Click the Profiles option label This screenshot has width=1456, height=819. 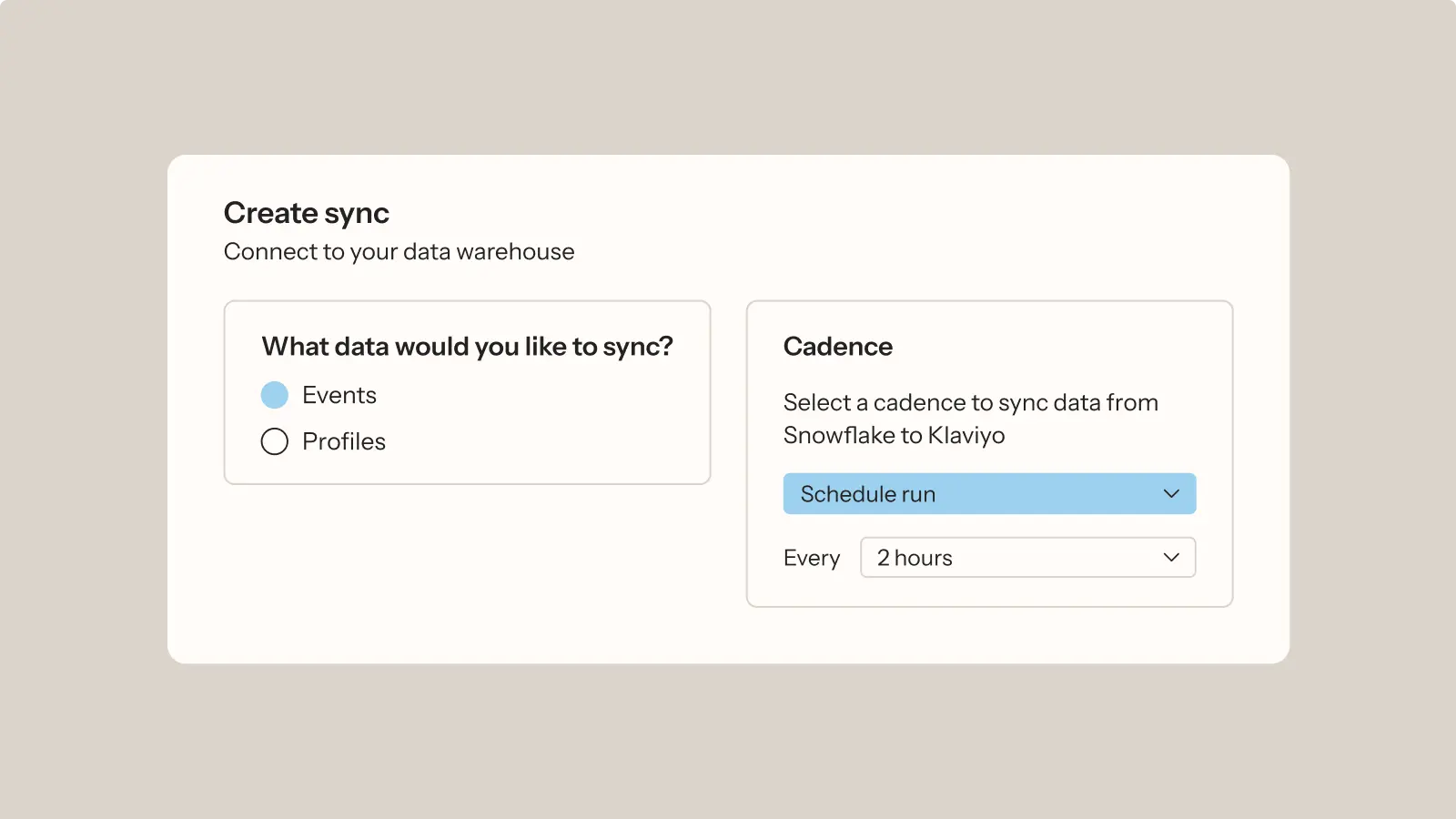pyautogui.click(x=344, y=441)
